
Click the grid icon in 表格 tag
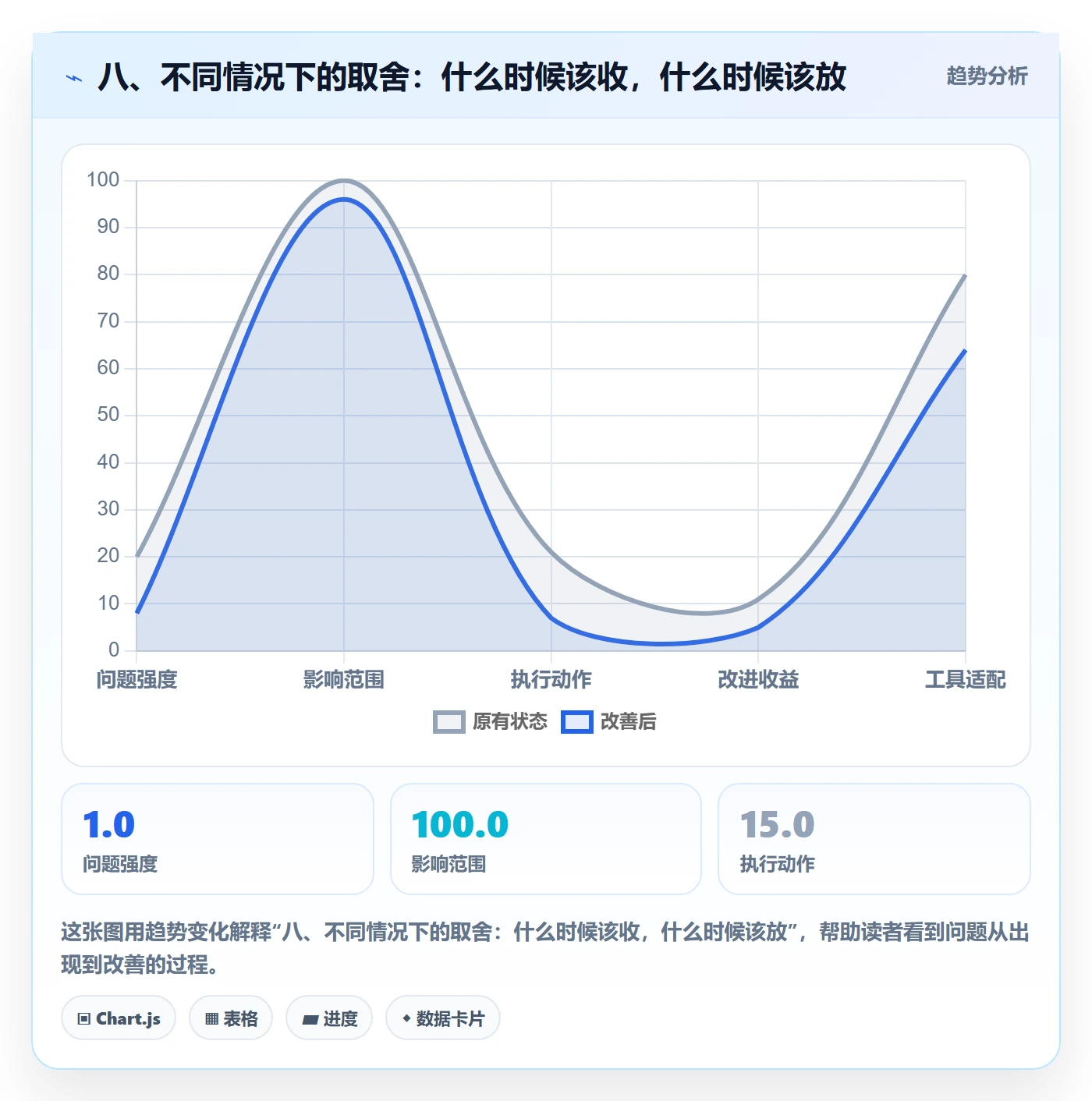point(211,1019)
